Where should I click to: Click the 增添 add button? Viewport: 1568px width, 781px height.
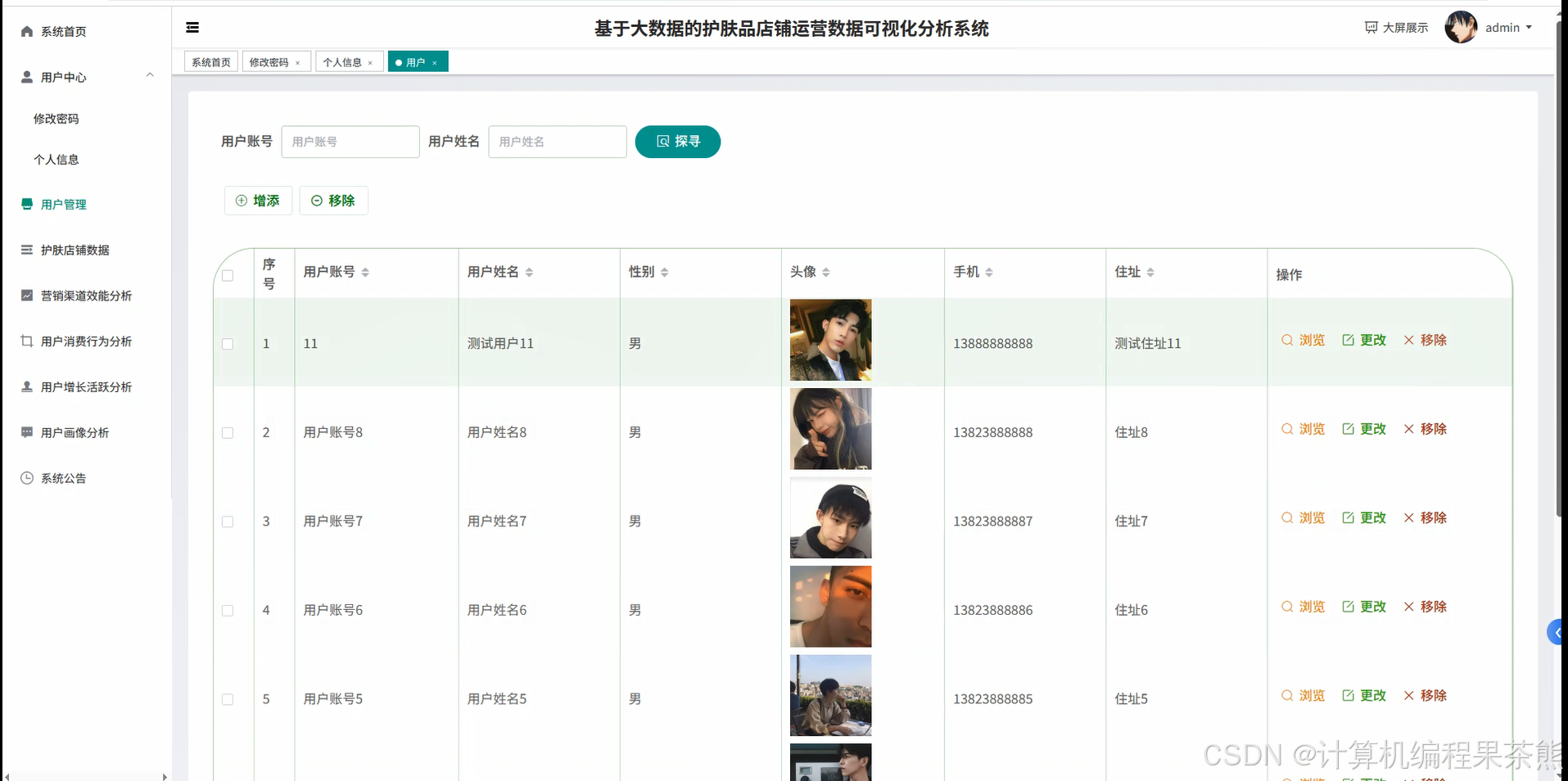click(x=258, y=201)
